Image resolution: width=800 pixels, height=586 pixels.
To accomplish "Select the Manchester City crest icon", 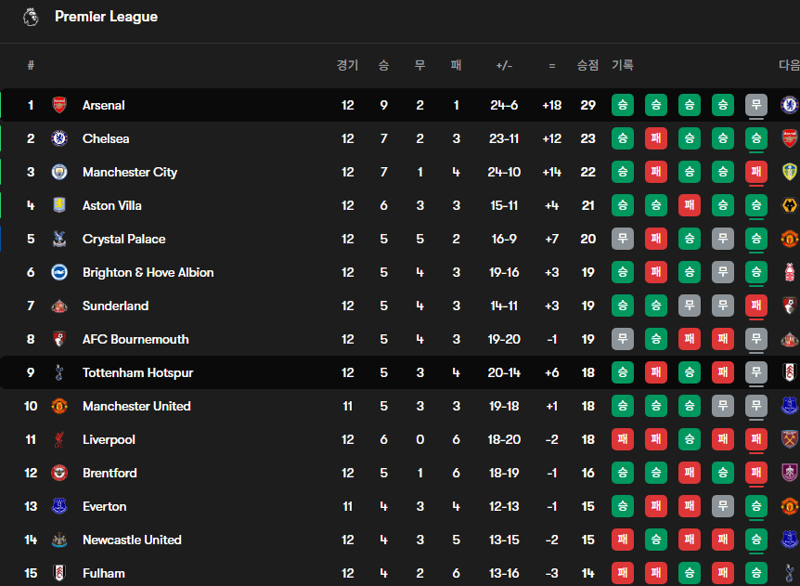I will point(59,172).
